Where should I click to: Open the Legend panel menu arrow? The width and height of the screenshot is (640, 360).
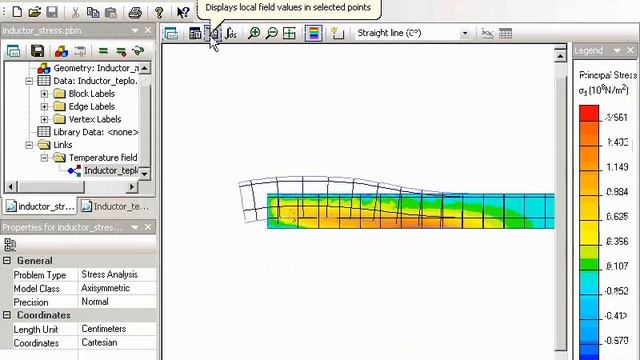tap(617, 51)
